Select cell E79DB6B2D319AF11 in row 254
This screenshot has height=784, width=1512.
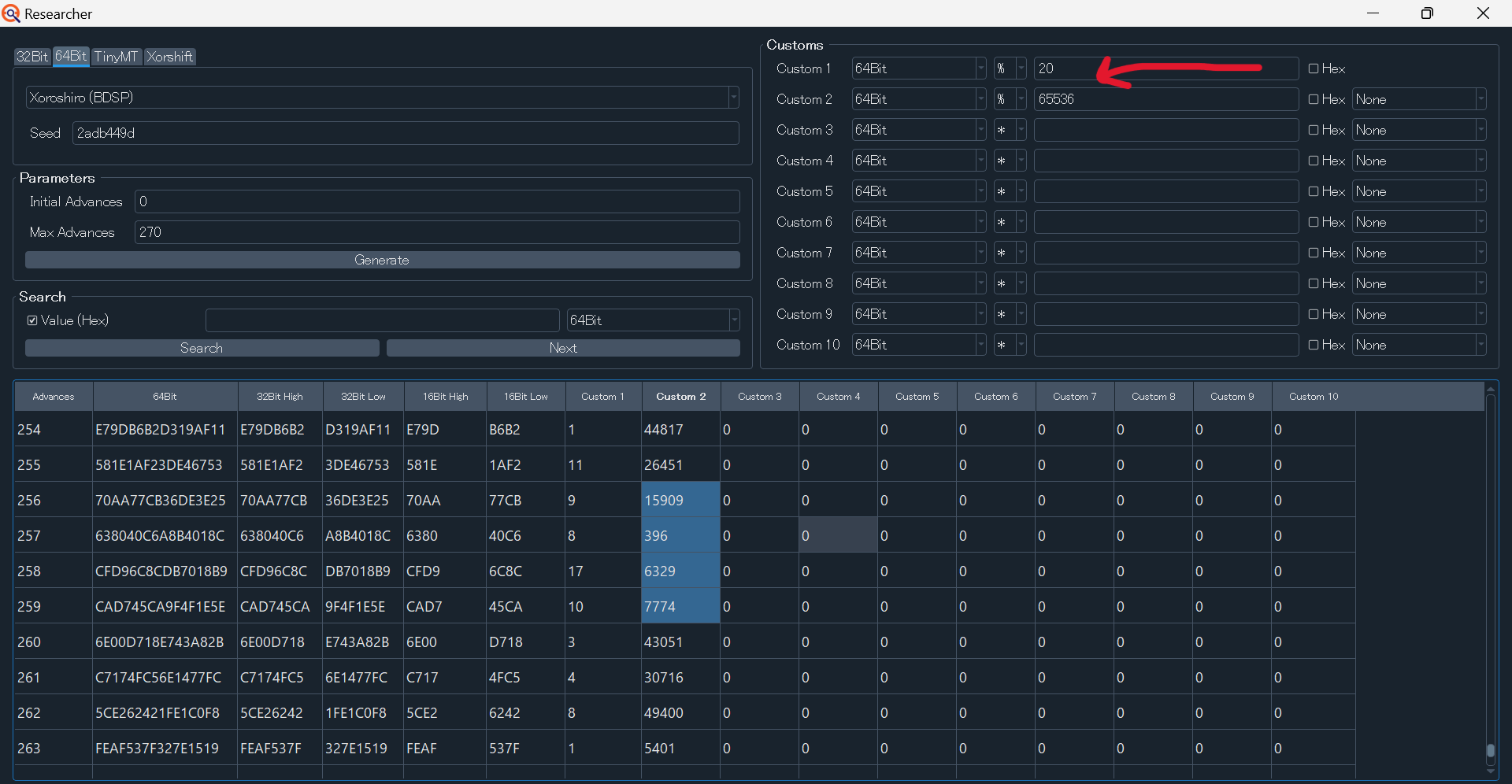[165, 430]
